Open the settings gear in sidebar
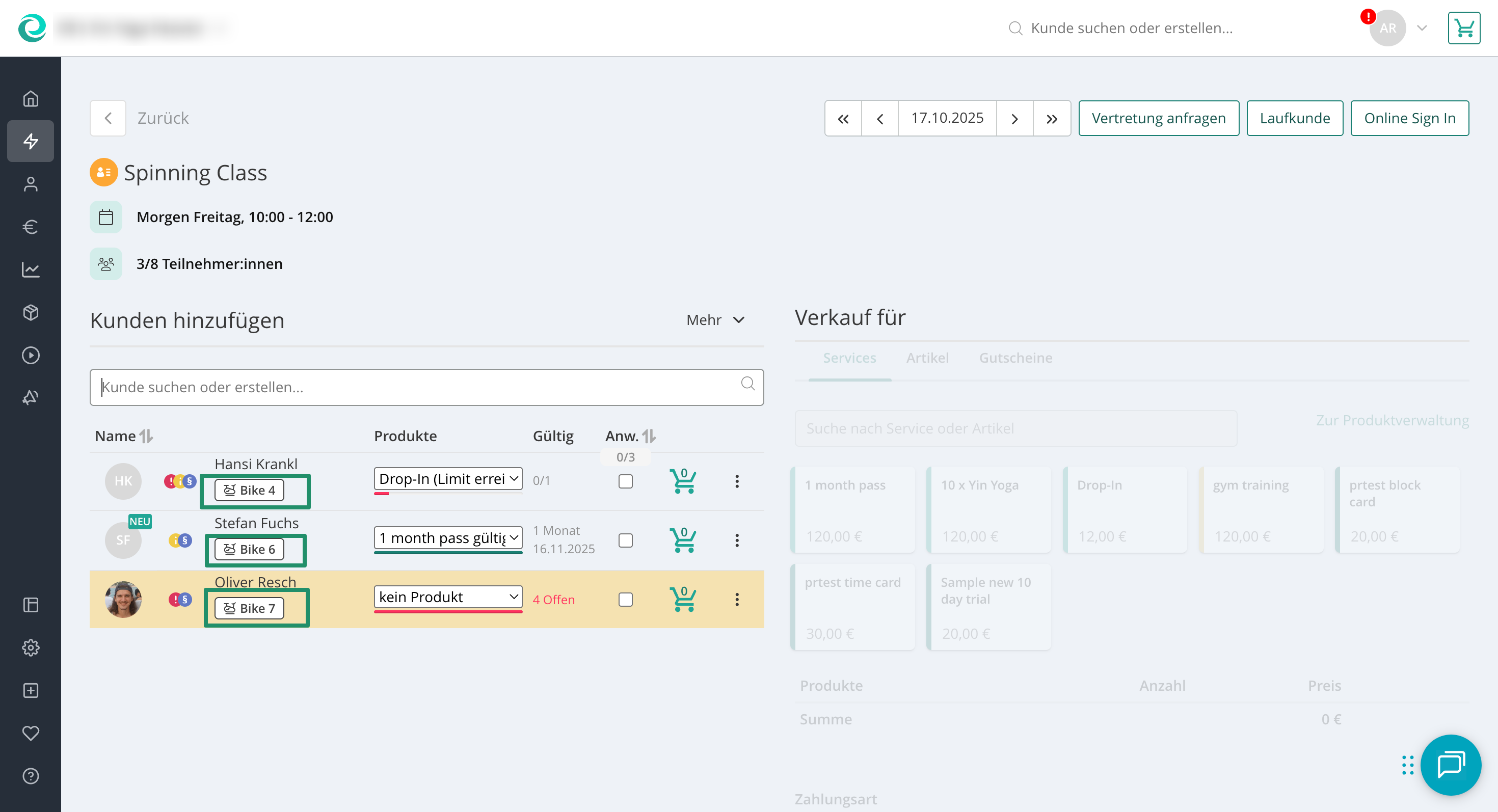Image resolution: width=1498 pixels, height=812 pixels. 30,647
